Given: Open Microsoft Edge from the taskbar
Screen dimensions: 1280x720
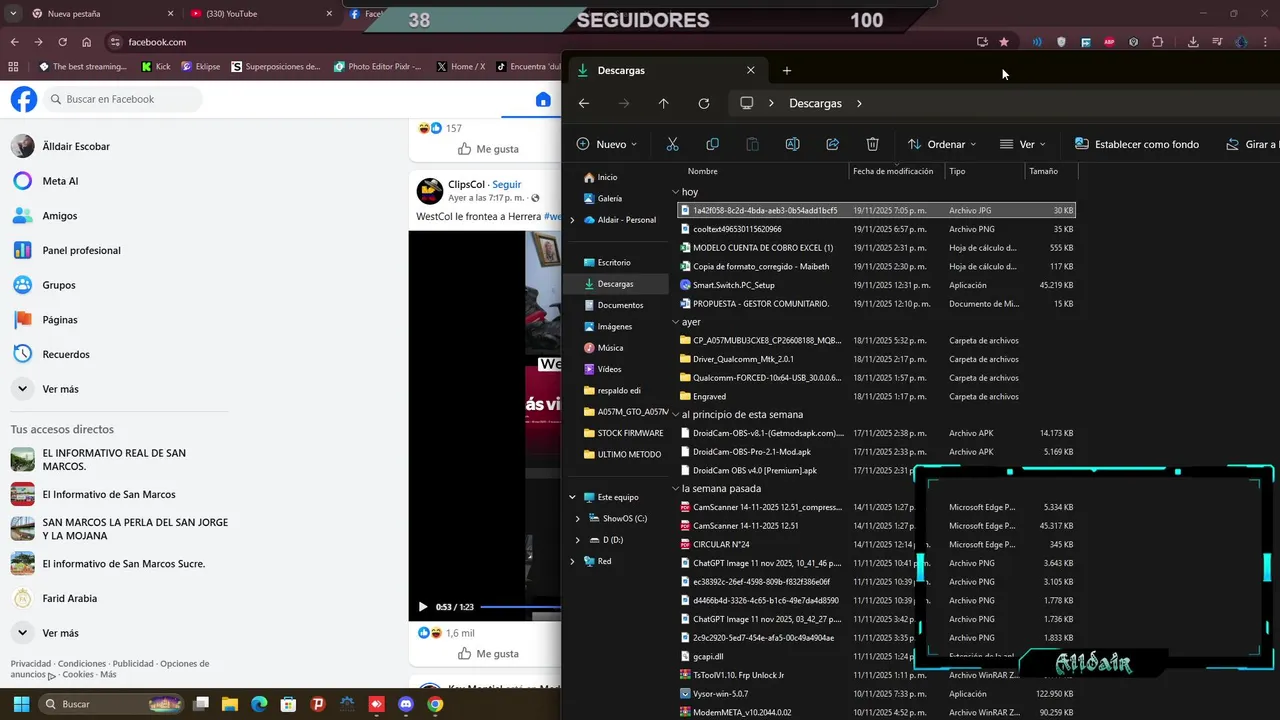Looking at the screenshot, I should (259, 704).
